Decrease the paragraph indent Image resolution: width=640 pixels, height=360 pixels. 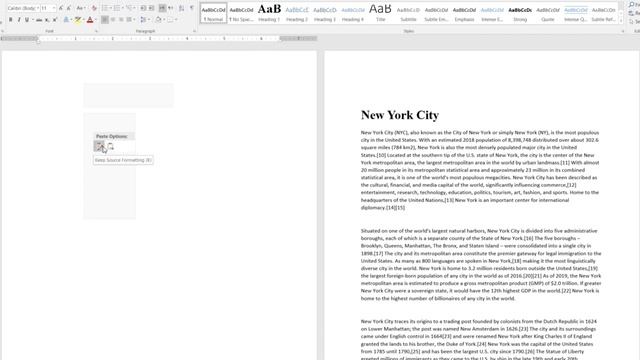pos(143,8)
